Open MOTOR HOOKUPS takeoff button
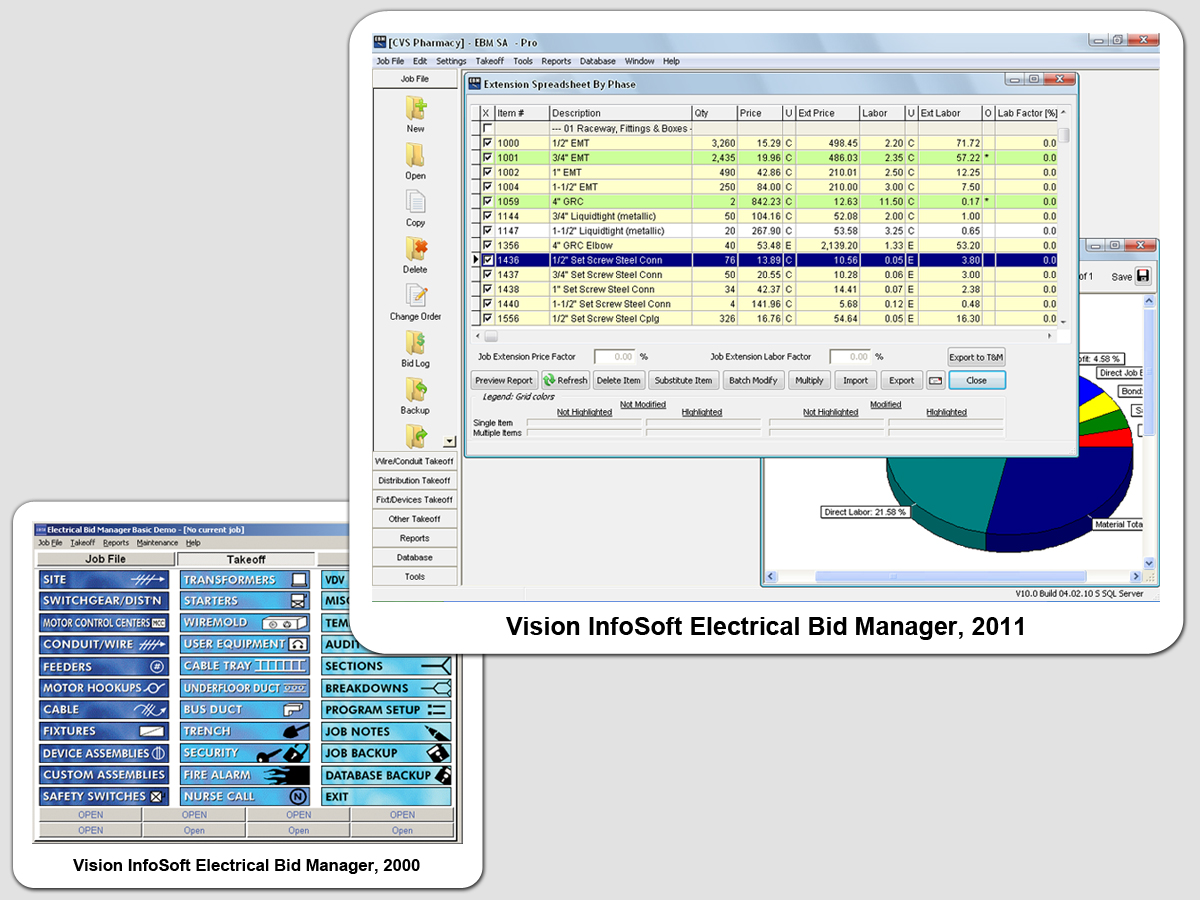 (106, 688)
